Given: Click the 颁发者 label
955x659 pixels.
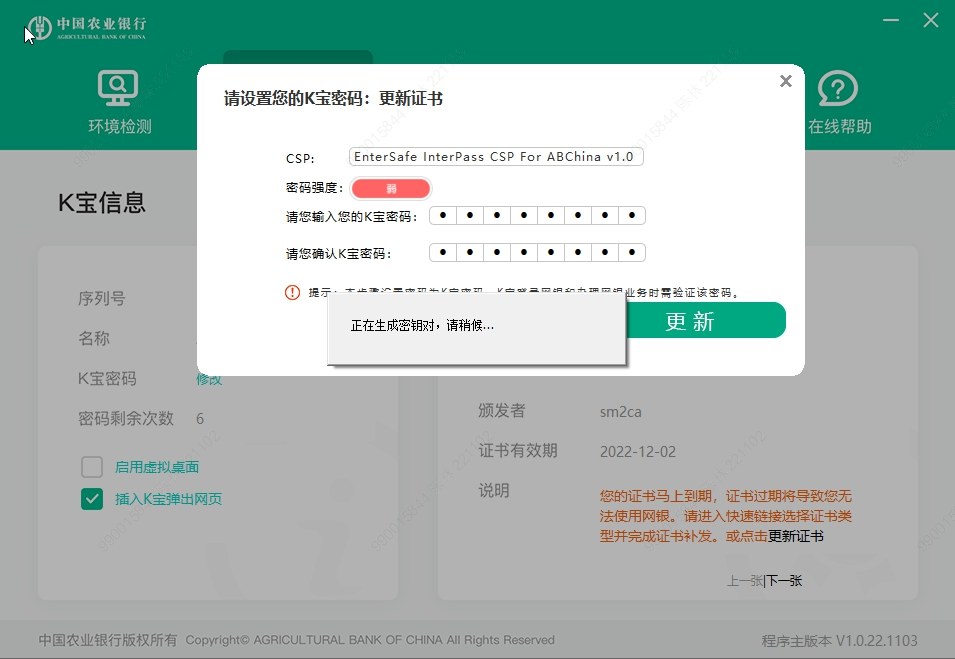Looking at the screenshot, I should tap(501, 411).
